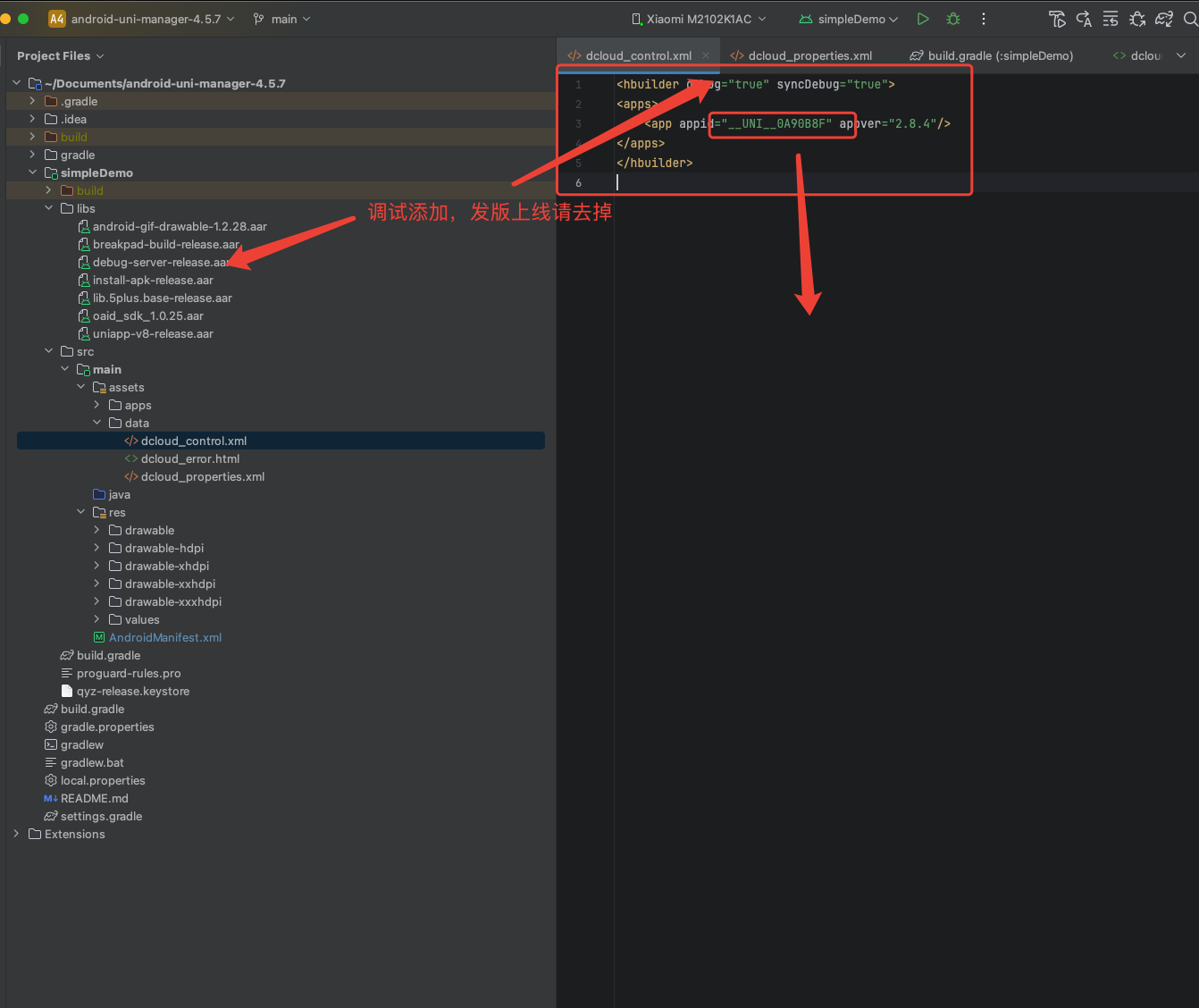Collapse the res folder

click(x=80, y=512)
